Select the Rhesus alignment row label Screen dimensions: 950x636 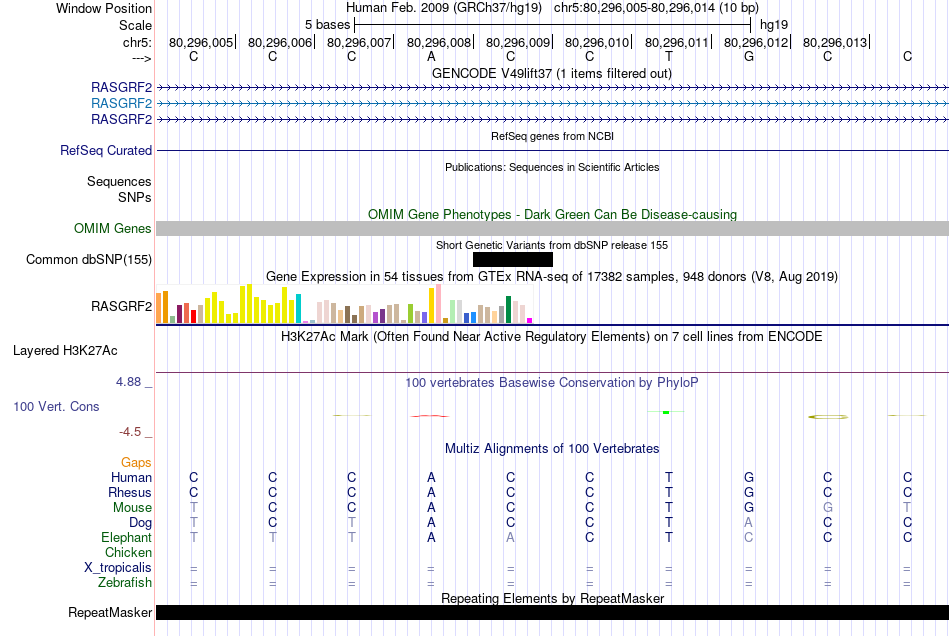pos(130,492)
